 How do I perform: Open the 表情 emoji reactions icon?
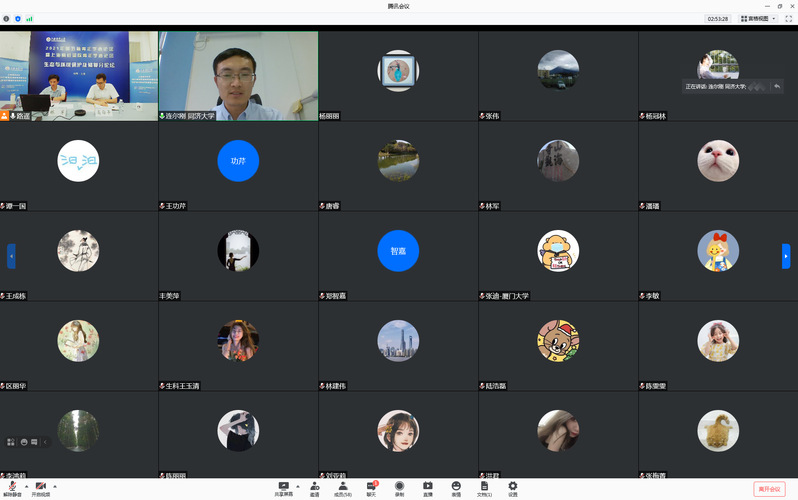coord(456,487)
